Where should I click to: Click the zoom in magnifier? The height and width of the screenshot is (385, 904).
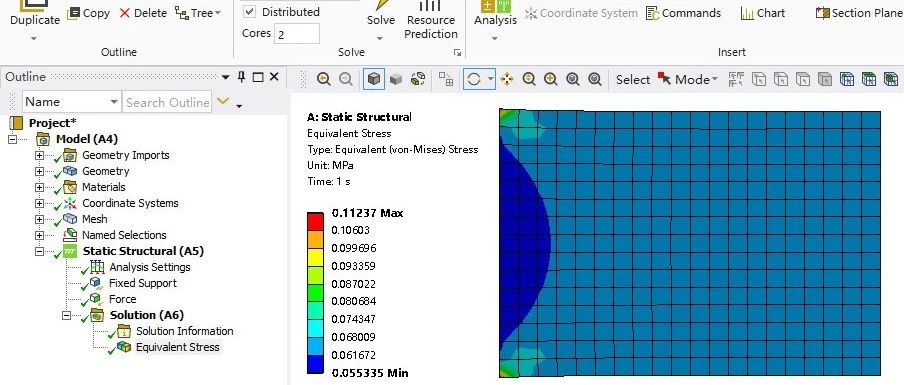coord(551,79)
